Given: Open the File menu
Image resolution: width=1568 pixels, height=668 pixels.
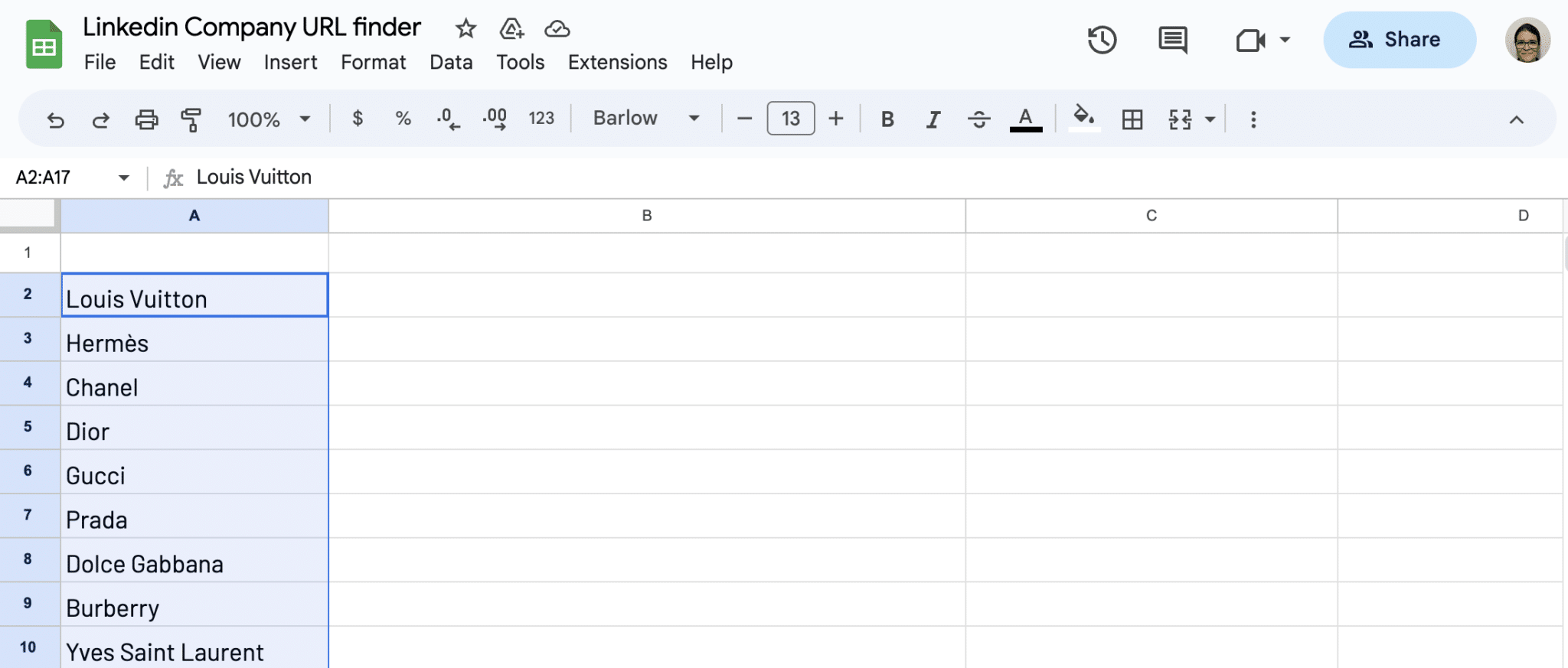Looking at the screenshot, I should tap(100, 62).
